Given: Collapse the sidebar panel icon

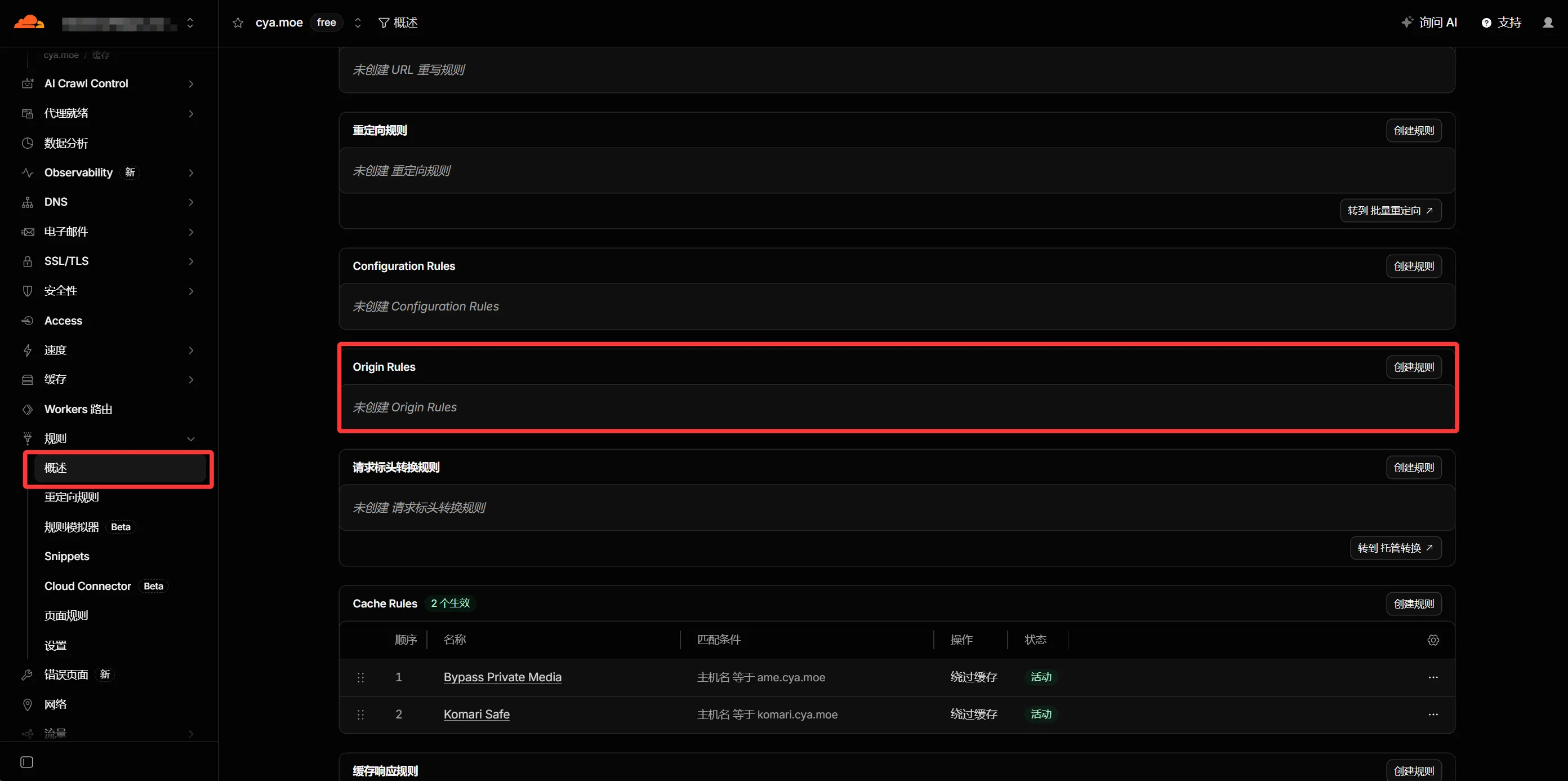Looking at the screenshot, I should 27,762.
